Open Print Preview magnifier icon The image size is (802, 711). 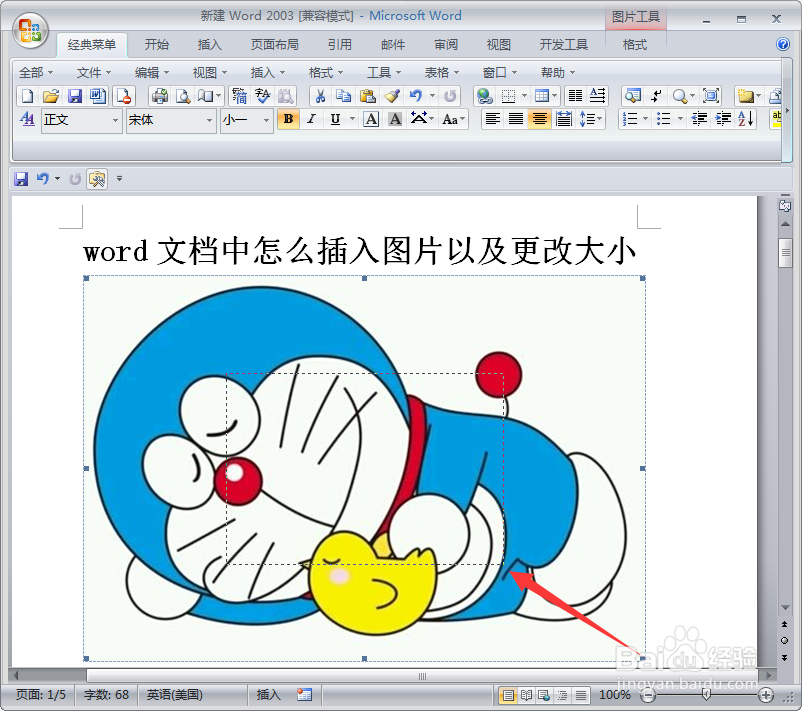[183, 96]
